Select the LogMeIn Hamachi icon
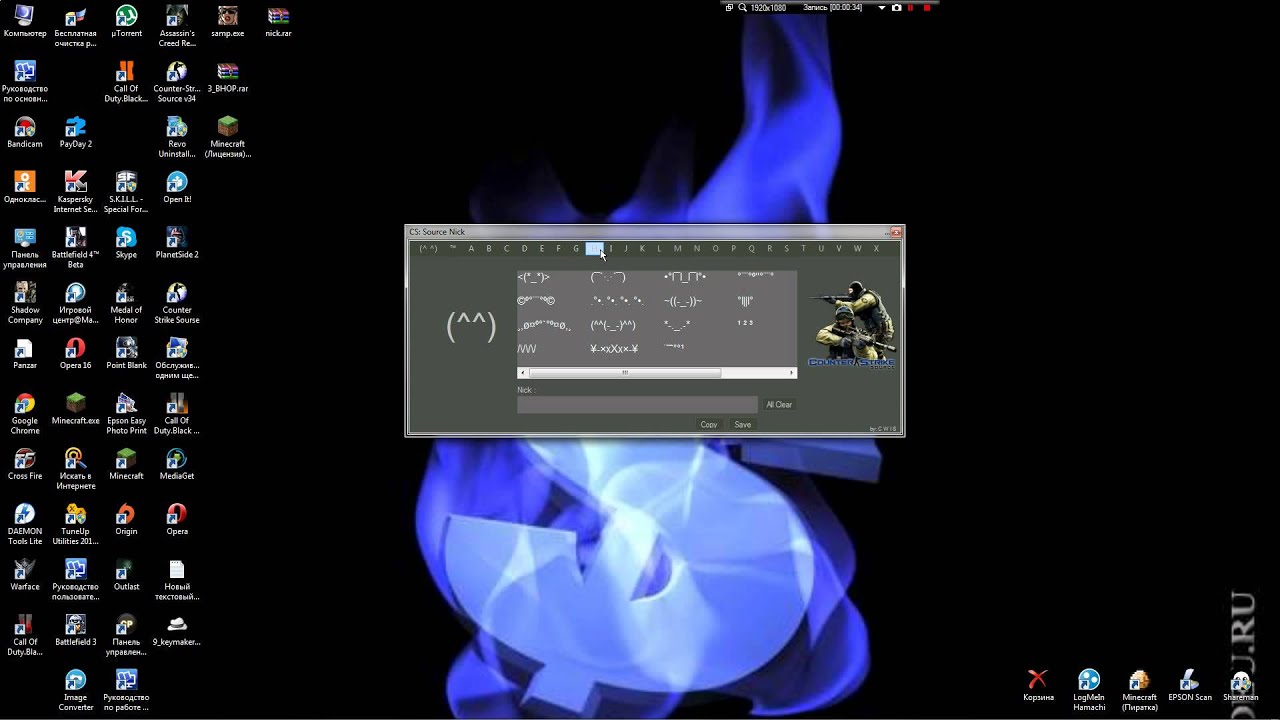 1089,691
